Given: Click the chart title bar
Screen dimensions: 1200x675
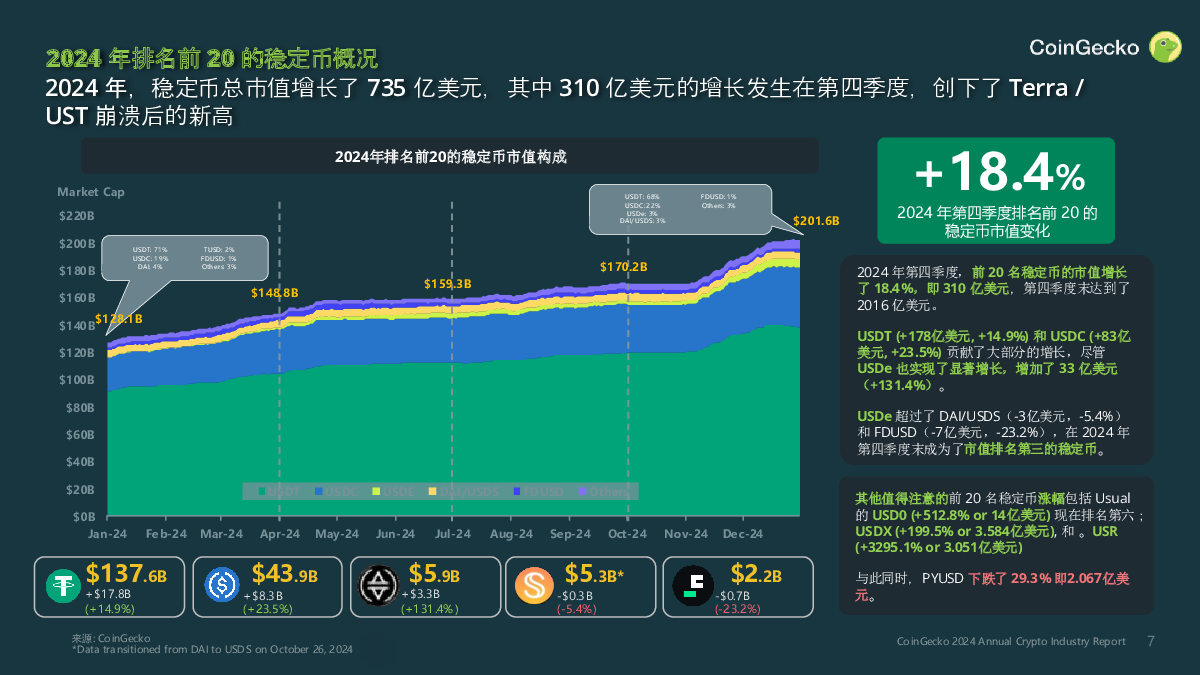Looking at the screenshot, I should click(x=449, y=156).
